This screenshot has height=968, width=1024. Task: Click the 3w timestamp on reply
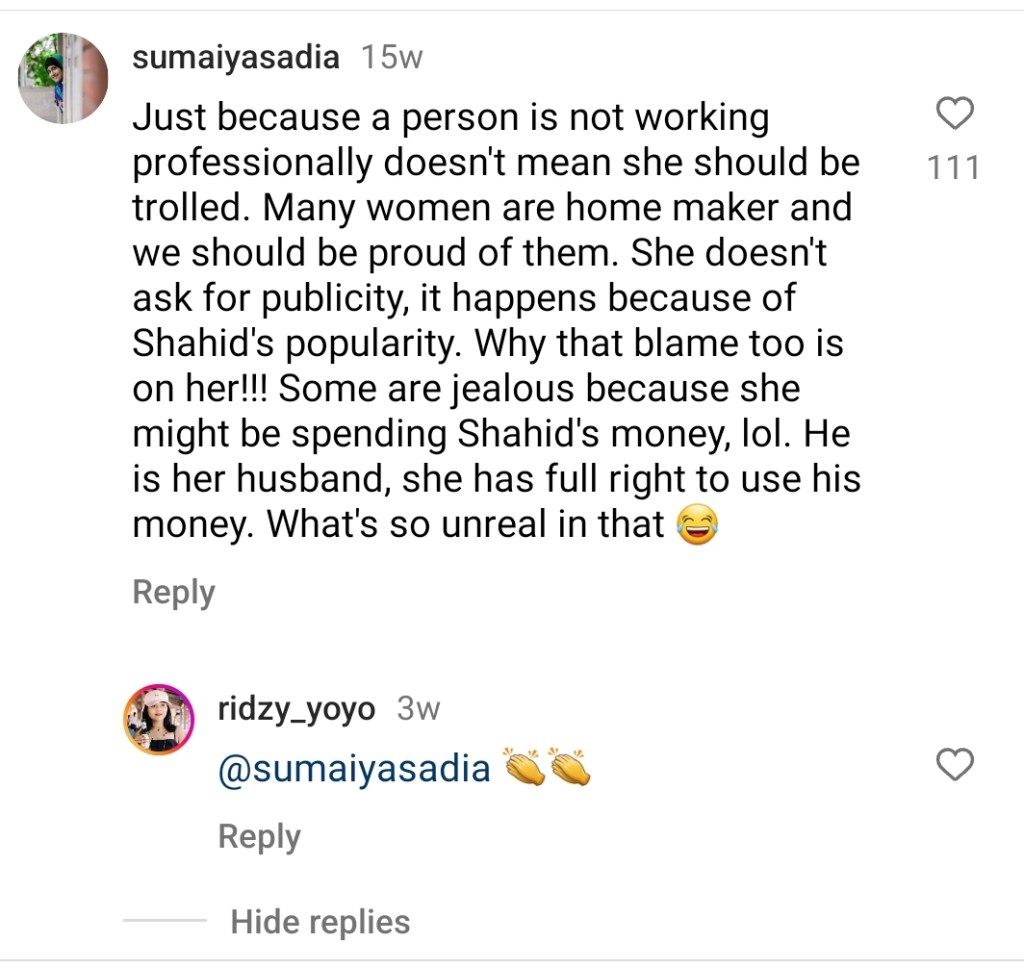[x=418, y=710]
